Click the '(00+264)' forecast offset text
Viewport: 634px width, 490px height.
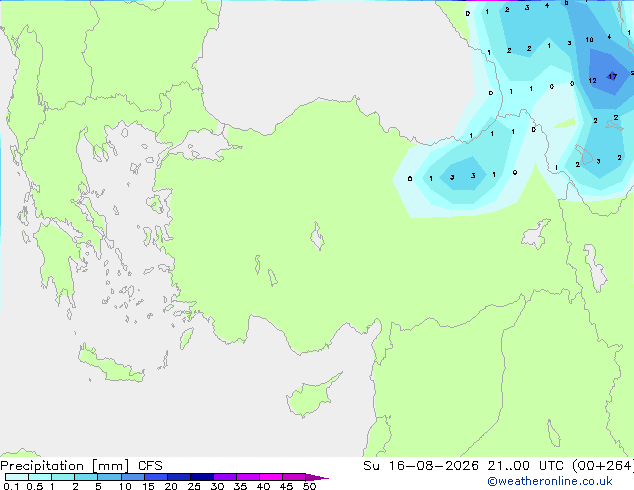[603, 466]
